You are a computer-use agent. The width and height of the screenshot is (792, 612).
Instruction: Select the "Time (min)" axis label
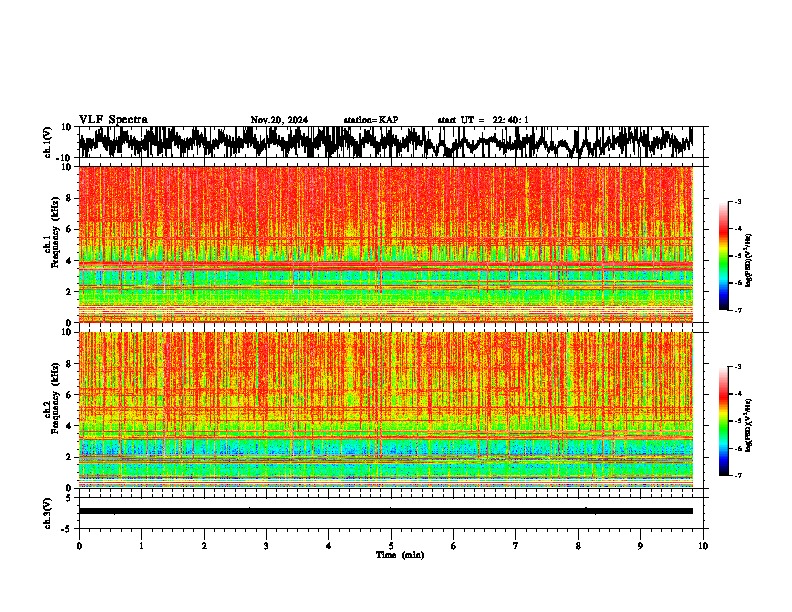pyautogui.click(x=400, y=555)
